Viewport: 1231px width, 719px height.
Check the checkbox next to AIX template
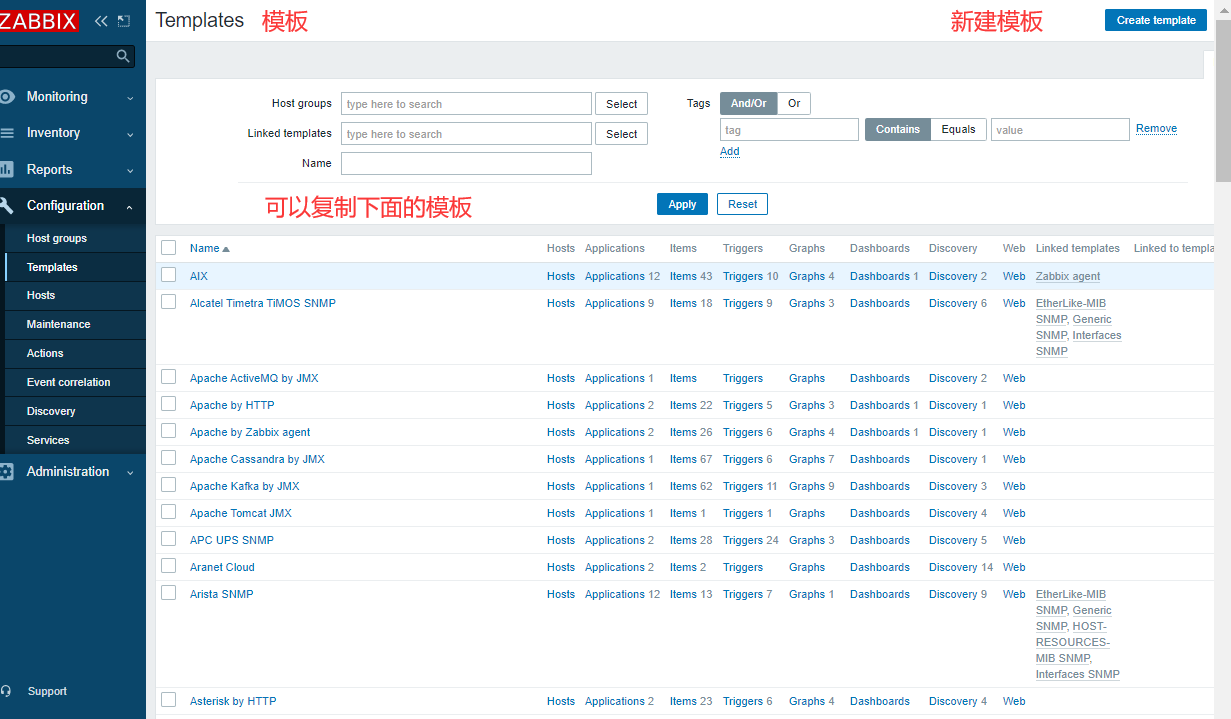(168, 273)
